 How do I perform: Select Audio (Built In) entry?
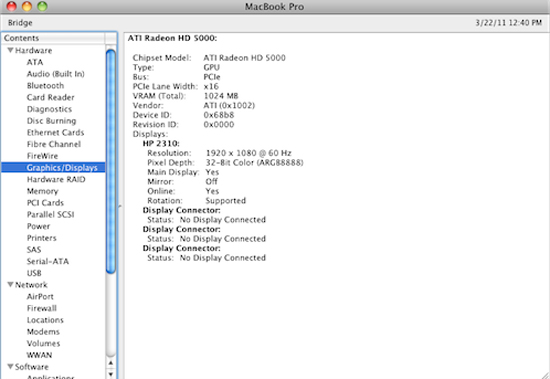[x=55, y=74]
